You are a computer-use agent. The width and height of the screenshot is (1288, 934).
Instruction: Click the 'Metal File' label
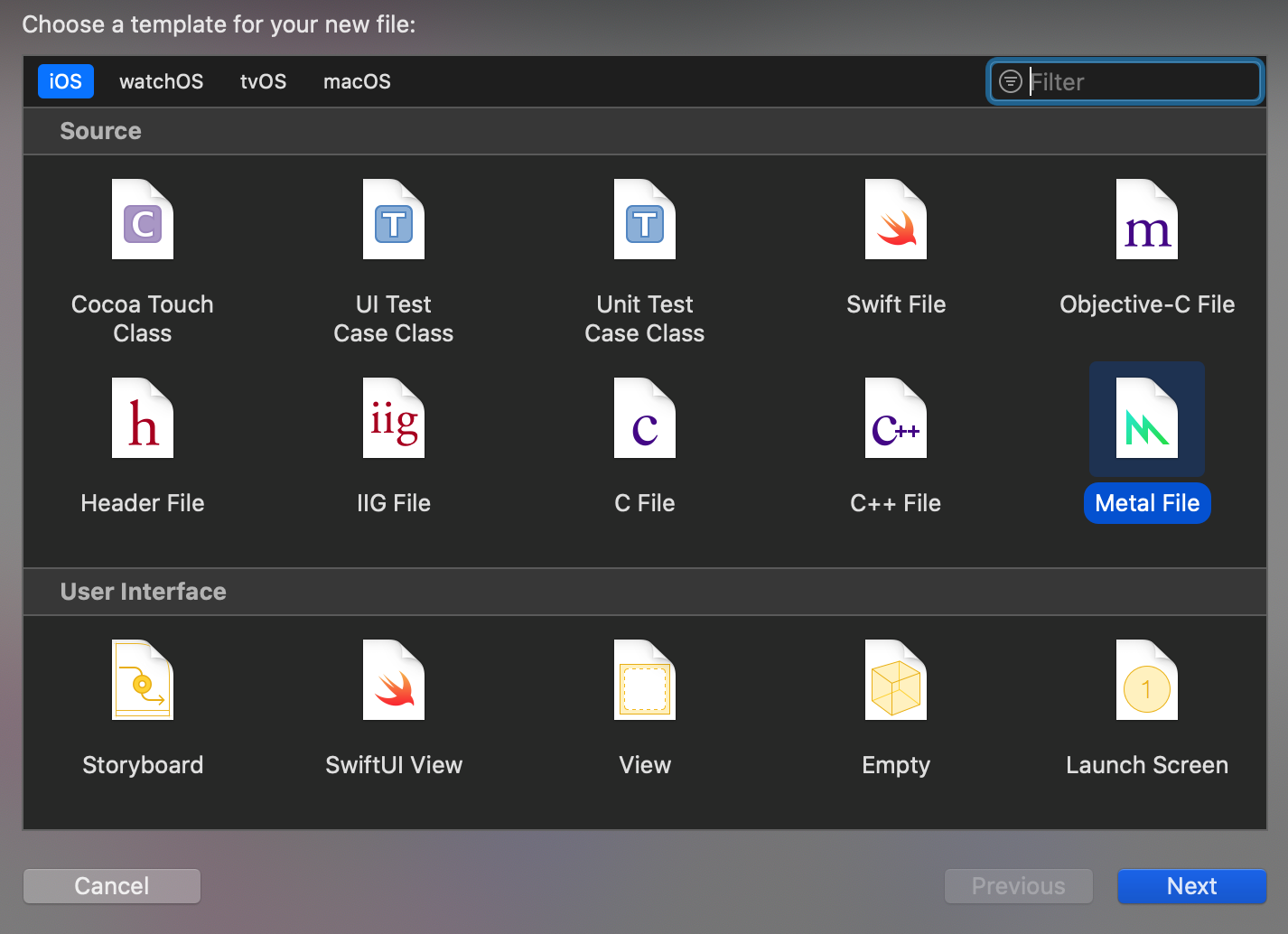pyautogui.click(x=1147, y=503)
